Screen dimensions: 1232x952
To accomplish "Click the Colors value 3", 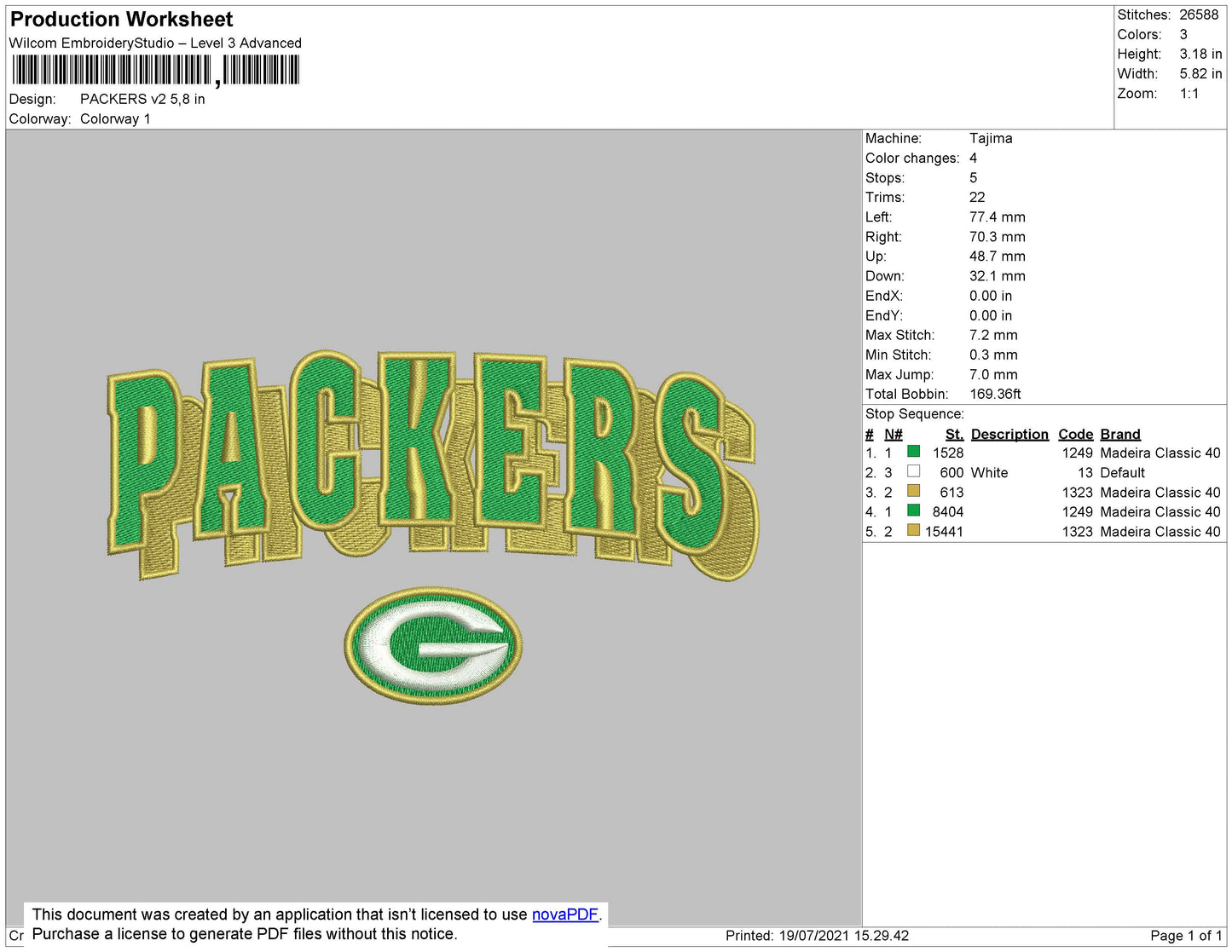I will coord(1183,34).
